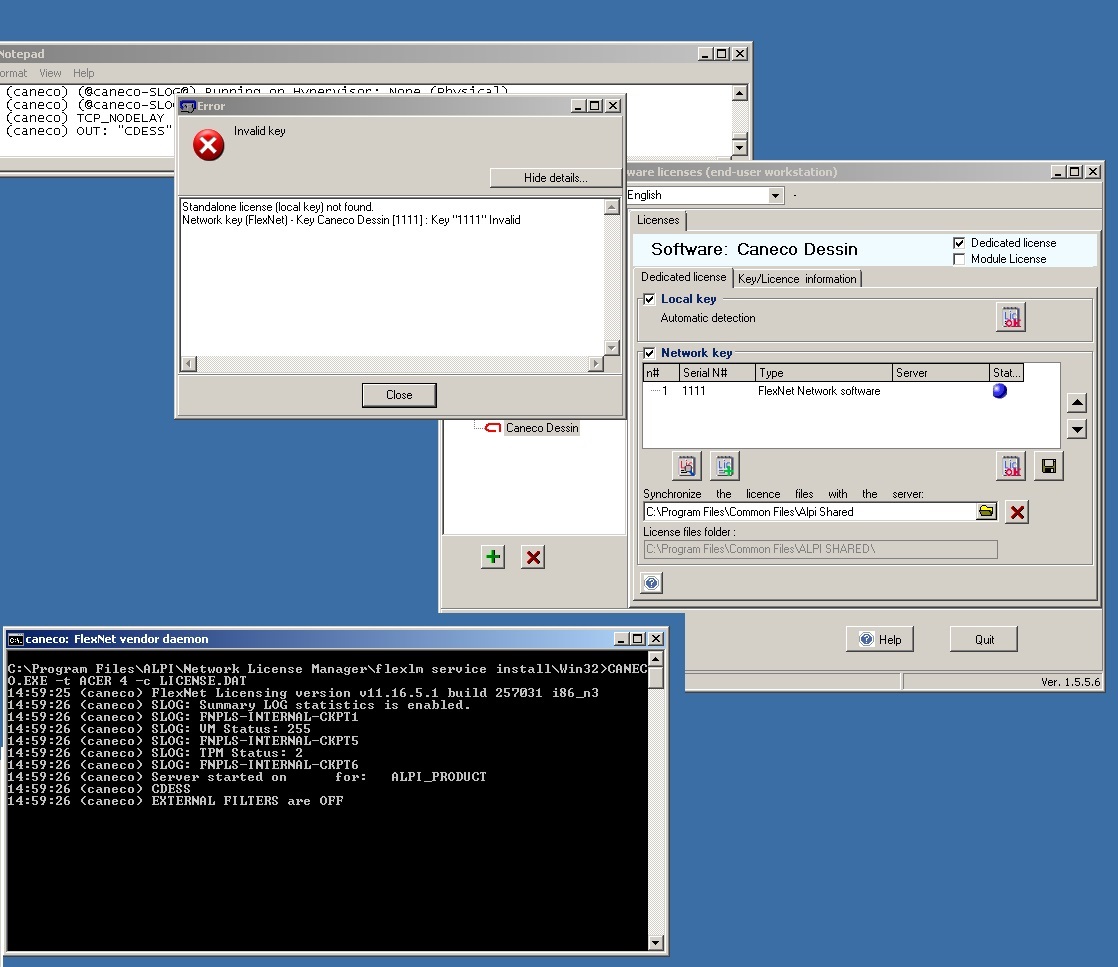
Task: Click the "FlexNet Network software" type cell
Action: (x=819, y=391)
